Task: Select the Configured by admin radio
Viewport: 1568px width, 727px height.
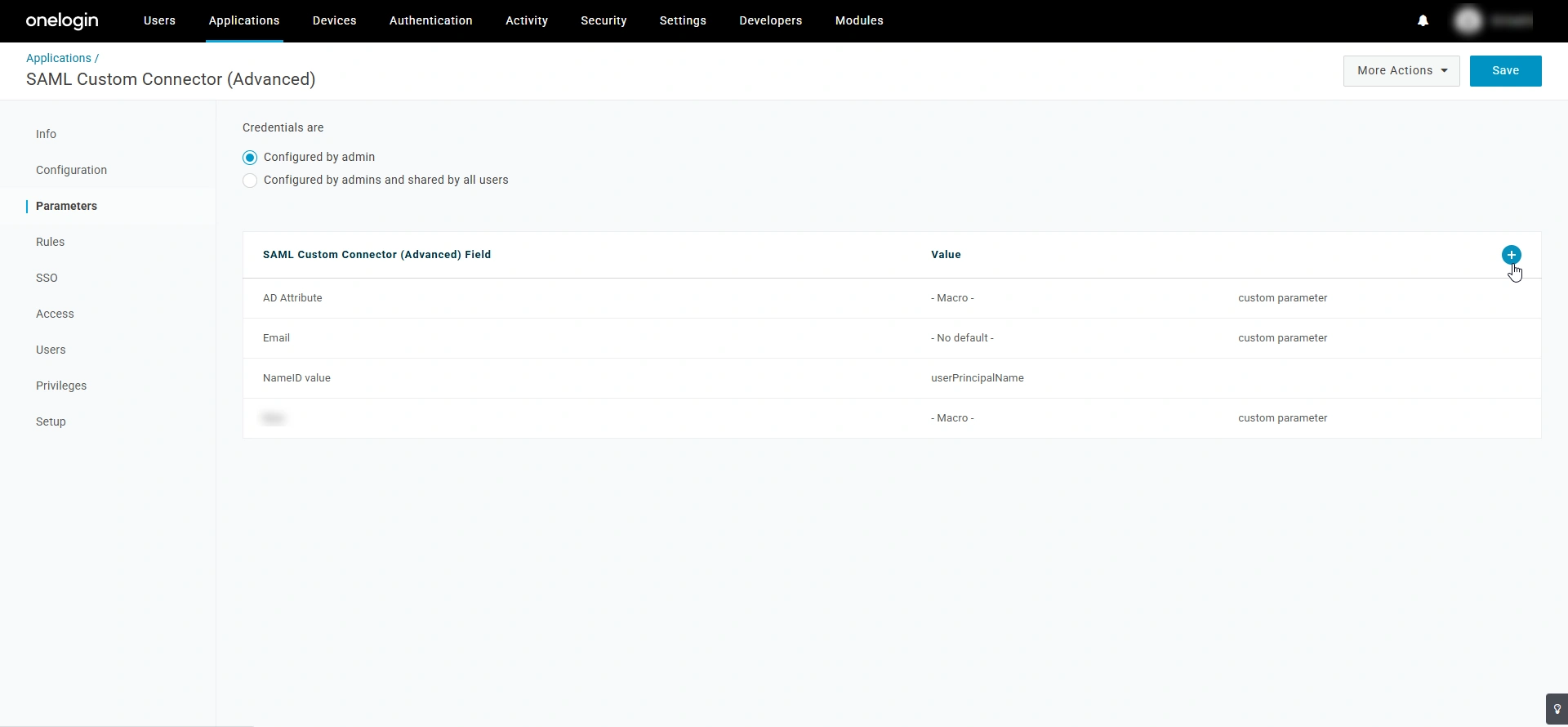Action: [x=250, y=158]
